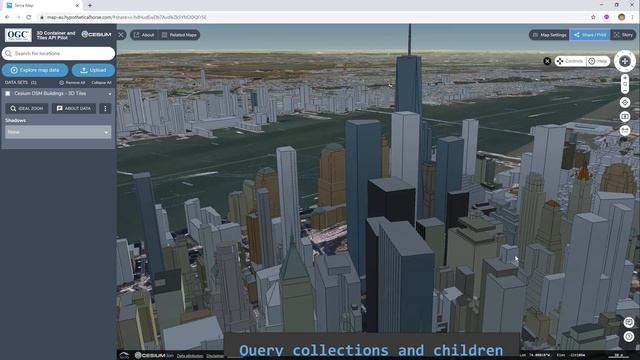Go back in the browser

pos(7,17)
